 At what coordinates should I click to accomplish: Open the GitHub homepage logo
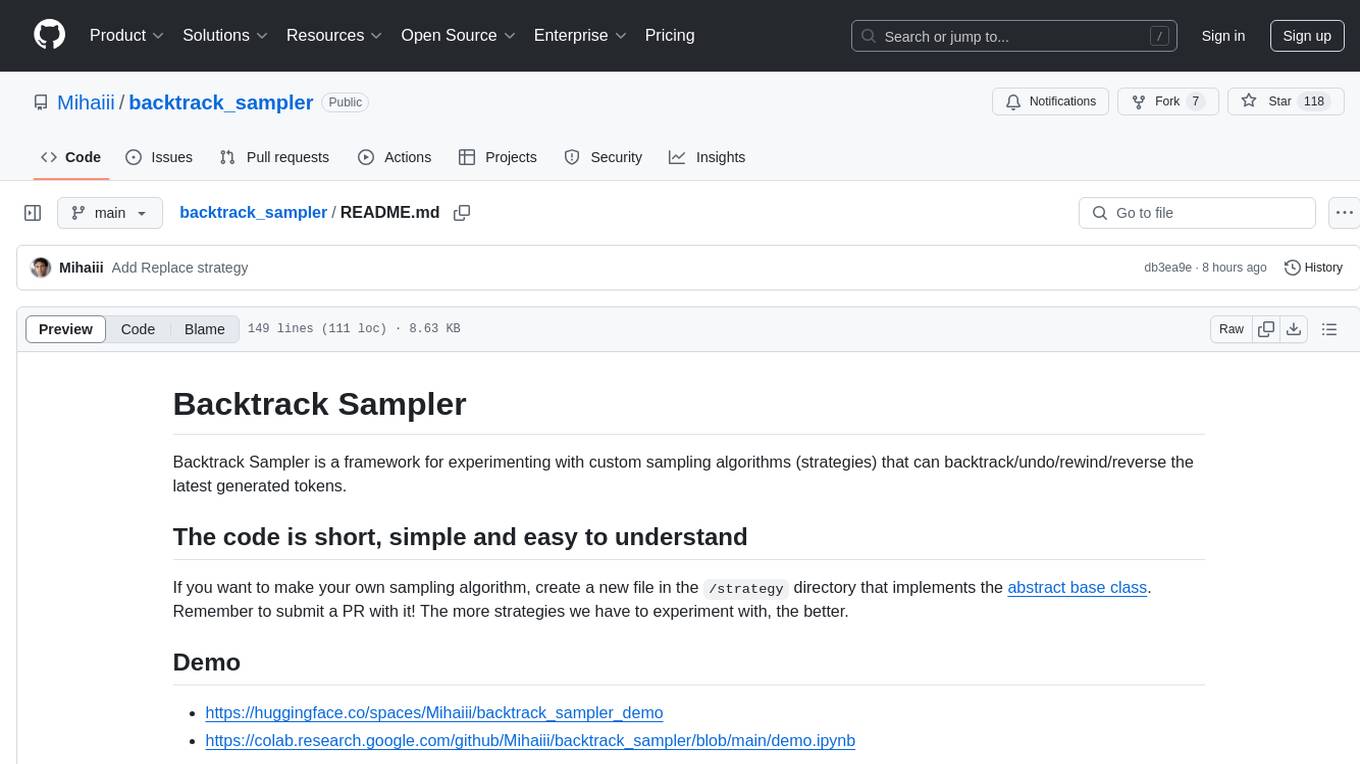pyautogui.click(x=49, y=35)
